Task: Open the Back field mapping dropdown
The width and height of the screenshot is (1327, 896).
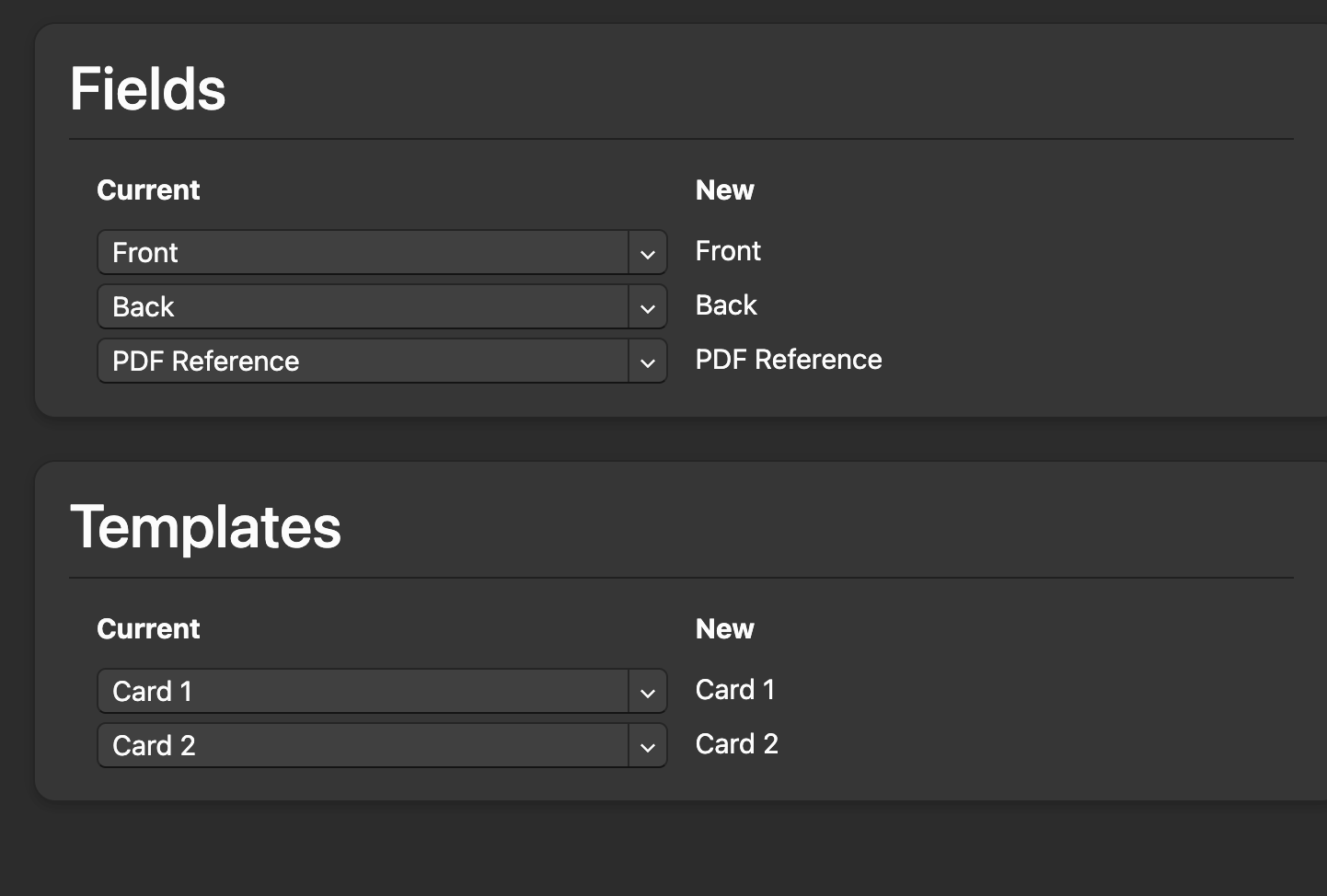Action: point(363,306)
